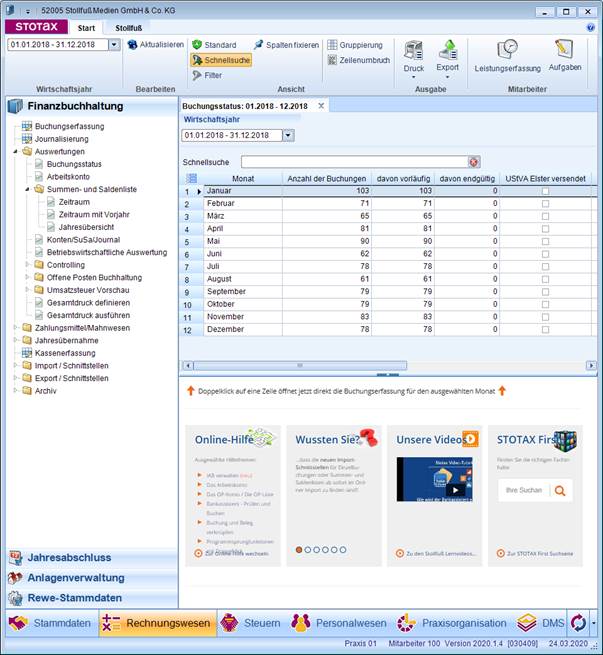Expand Offene Posten Buchhaltung folder
Screen dimensions: 603x655
(28, 277)
